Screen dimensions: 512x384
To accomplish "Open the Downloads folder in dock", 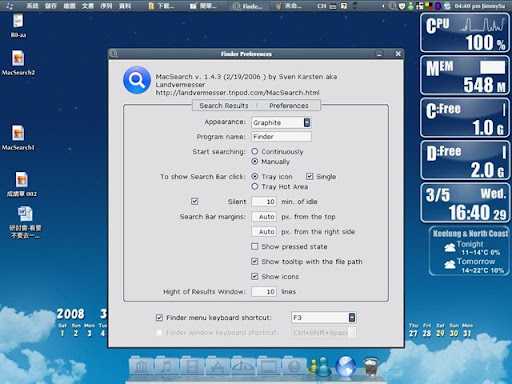I will tap(294, 366).
